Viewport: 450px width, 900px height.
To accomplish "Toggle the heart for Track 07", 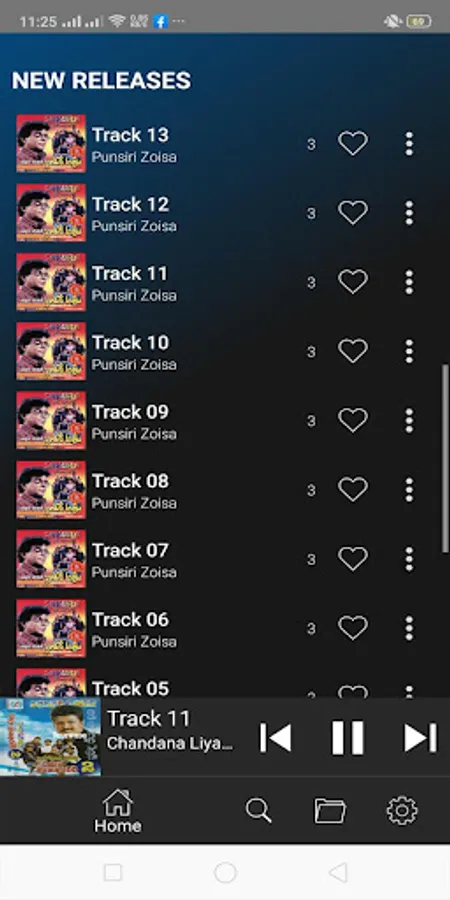I will coord(352,559).
